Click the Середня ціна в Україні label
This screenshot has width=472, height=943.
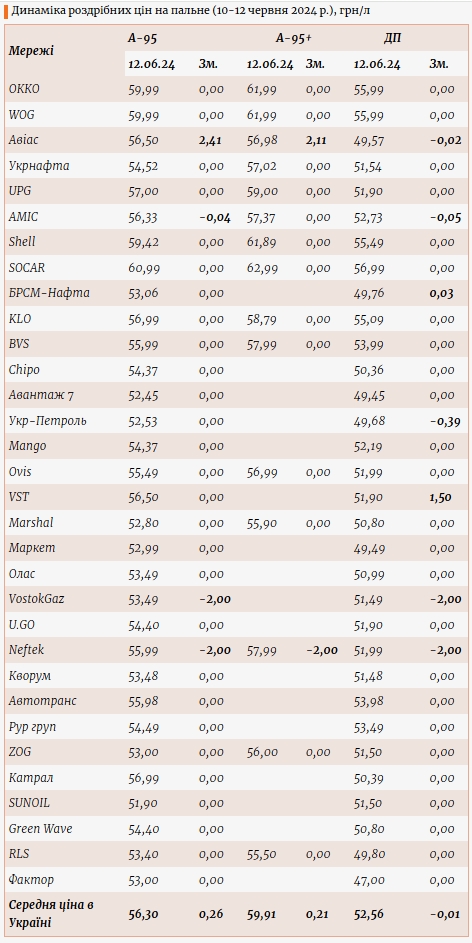click(52, 914)
